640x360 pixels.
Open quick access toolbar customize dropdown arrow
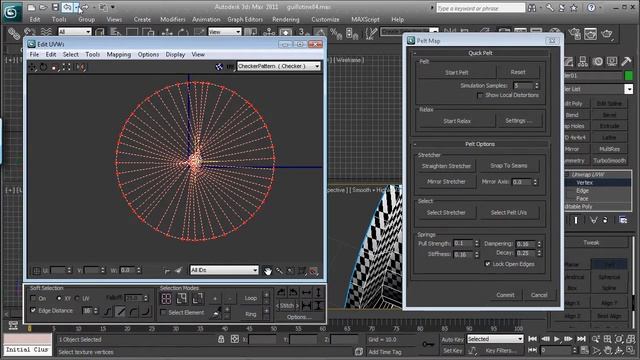[x=113, y=7]
